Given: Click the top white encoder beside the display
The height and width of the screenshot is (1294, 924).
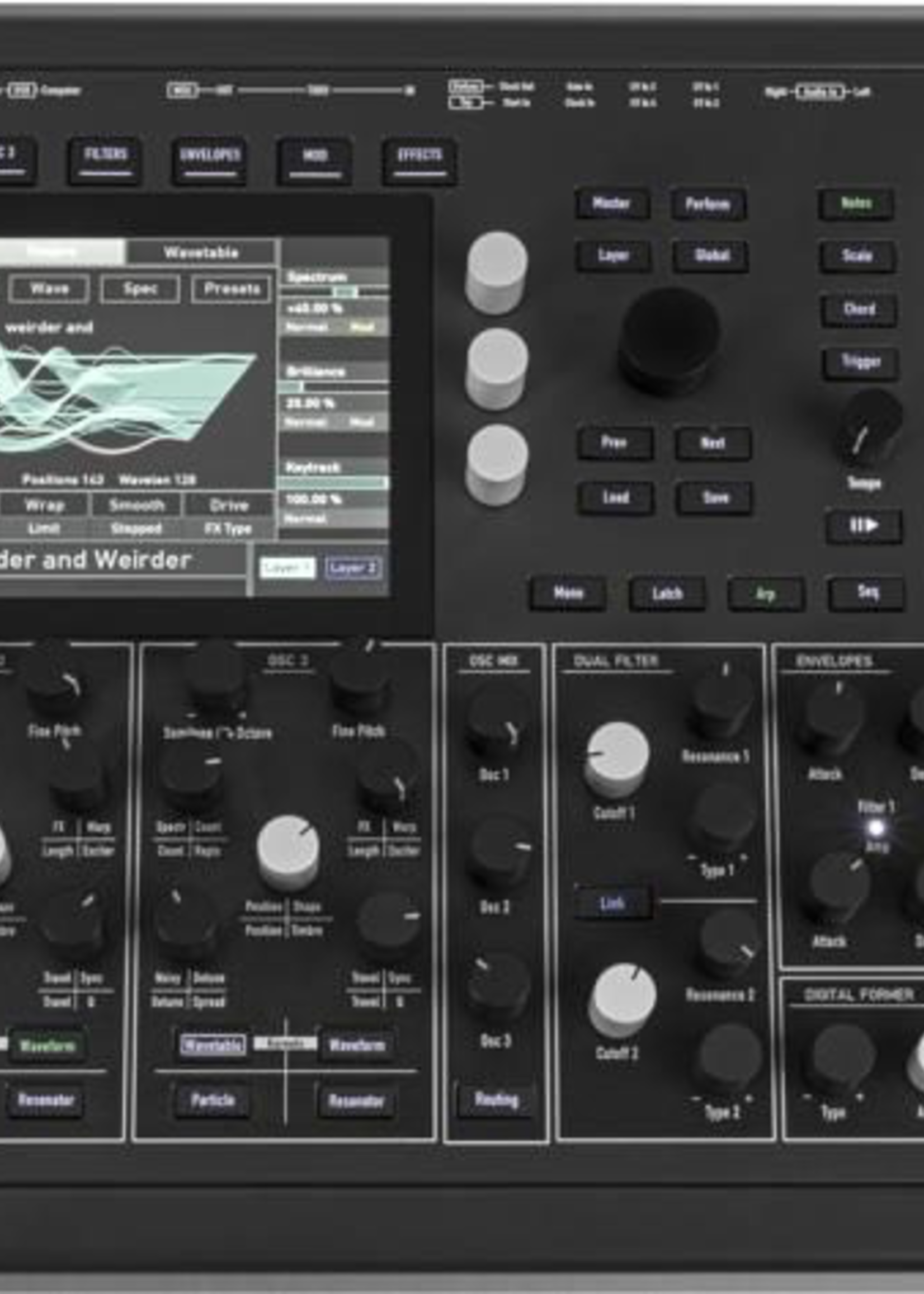Looking at the screenshot, I should pos(496,271).
